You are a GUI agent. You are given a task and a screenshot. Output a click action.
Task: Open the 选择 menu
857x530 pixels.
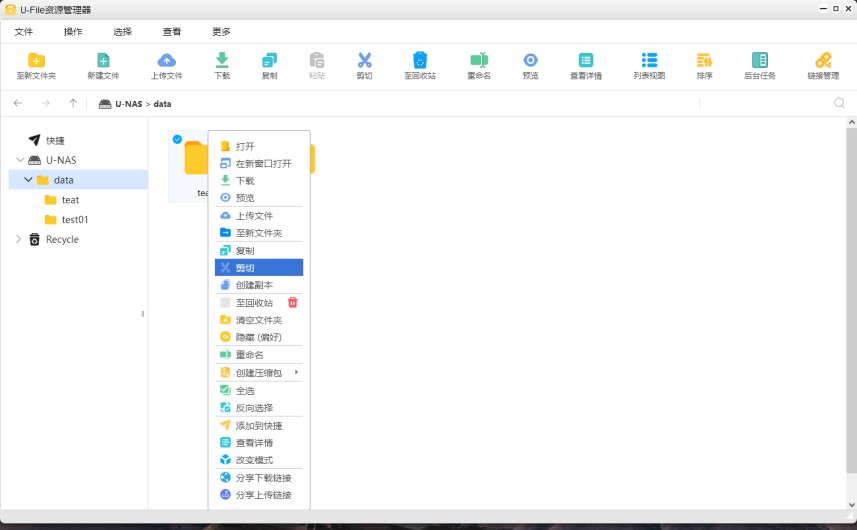122,32
